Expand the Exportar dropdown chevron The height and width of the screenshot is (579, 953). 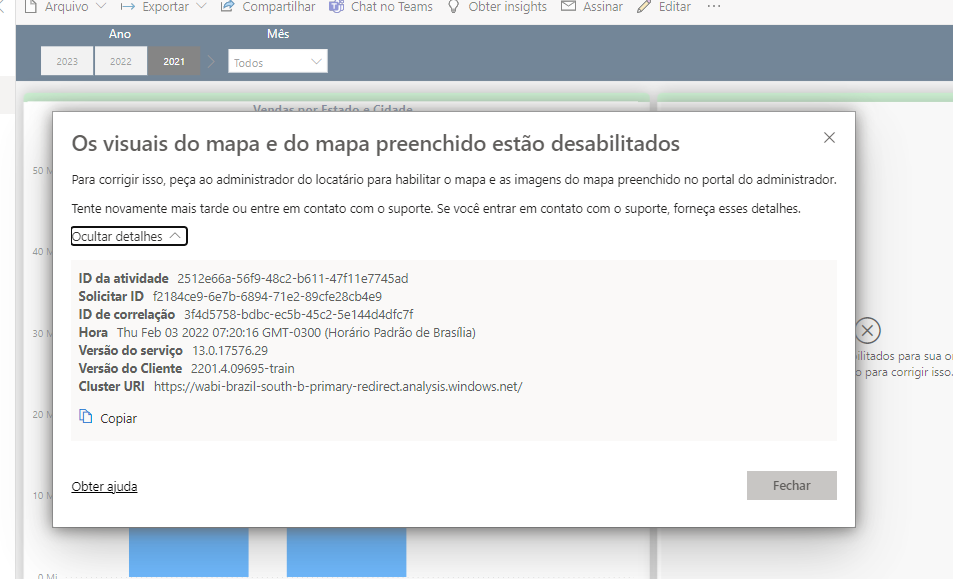201,6
